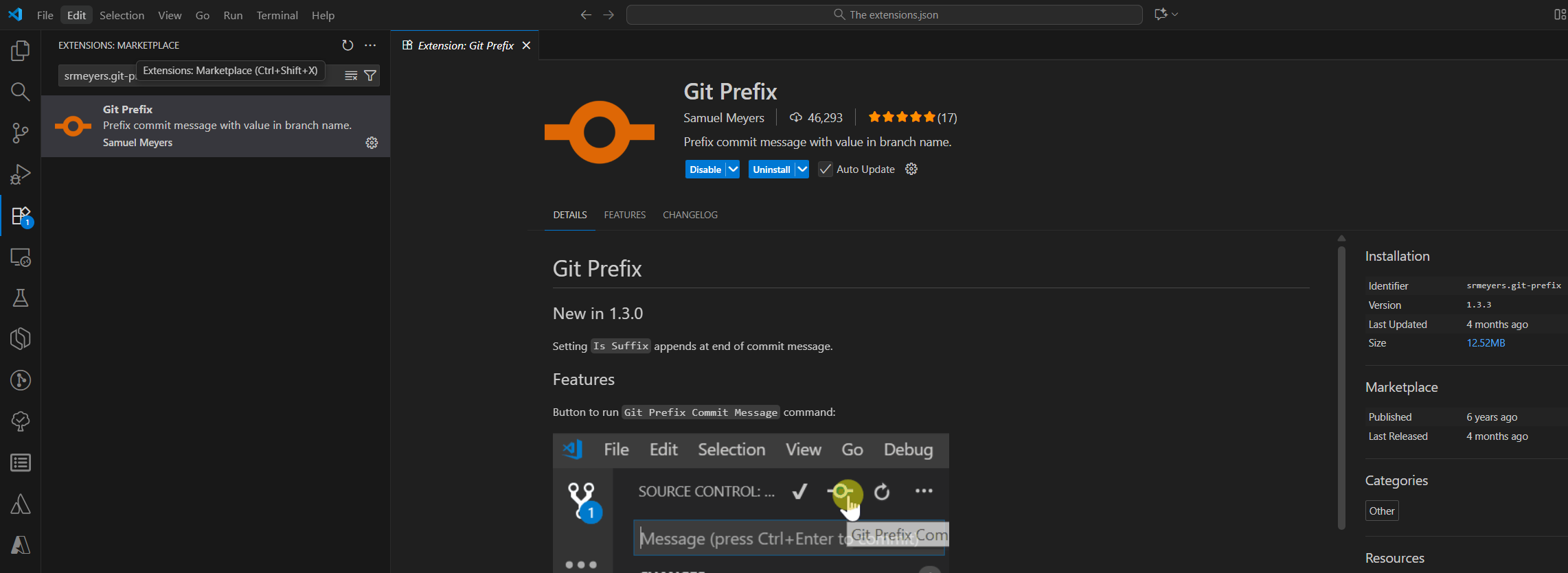Open the Explorer view in activity bar
Image resolution: width=1568 pixels, height=573 pixels.
[21, 50]
